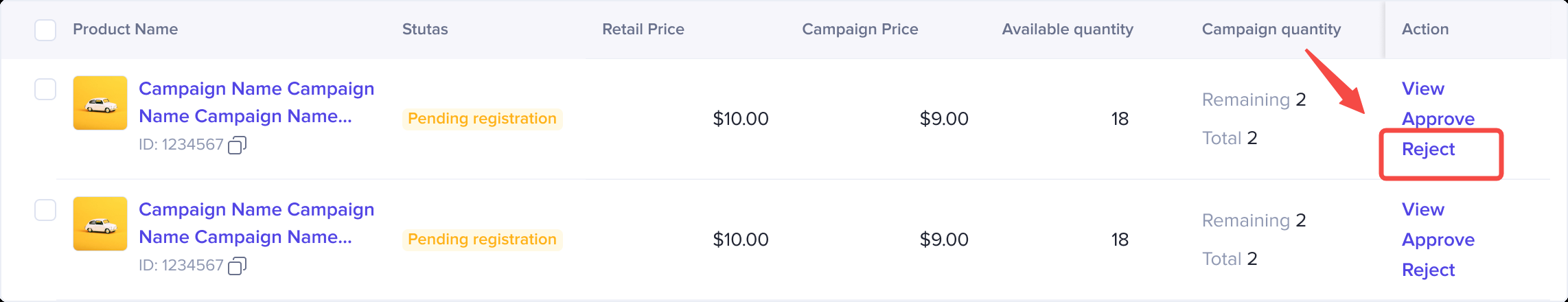
Task: Reject the first product's registration
Action: (1428, 149)
